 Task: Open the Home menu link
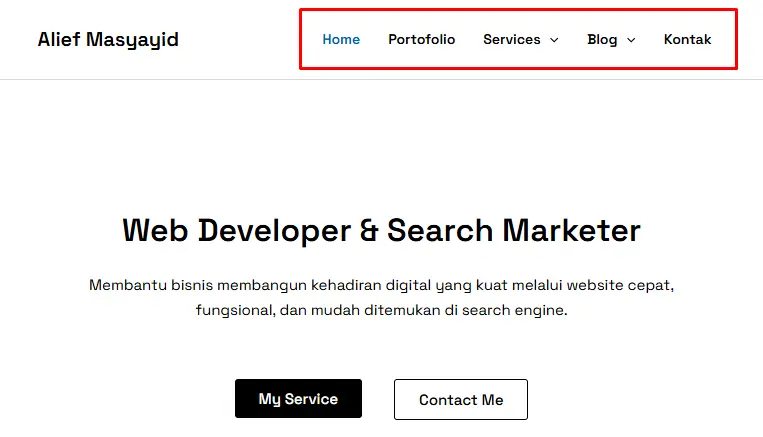(x=341, y=39)
